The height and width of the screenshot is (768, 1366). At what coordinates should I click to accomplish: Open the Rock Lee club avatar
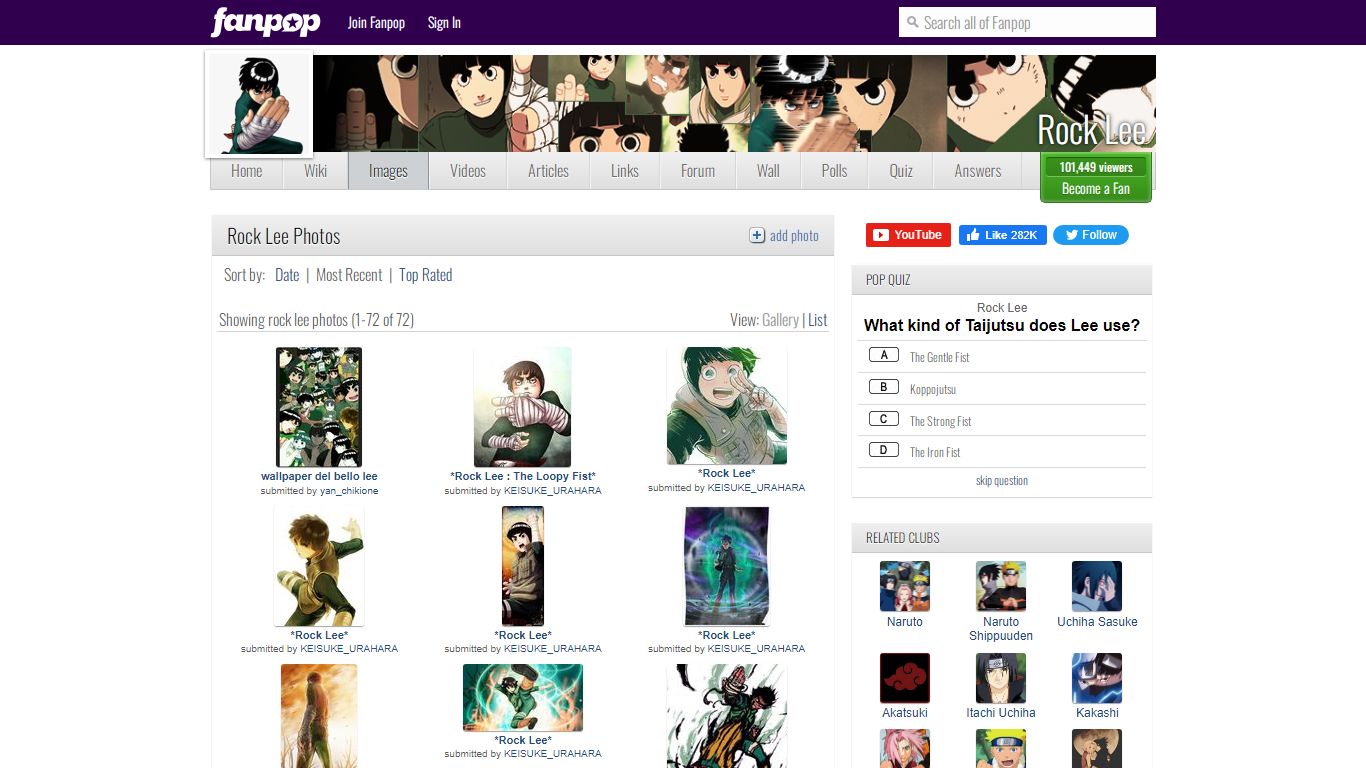tap(259, 104)
